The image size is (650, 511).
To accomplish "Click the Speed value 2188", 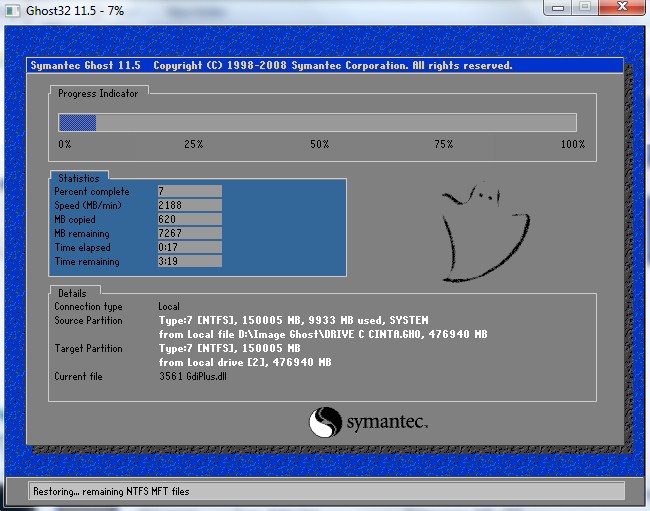I will point(189,205).
